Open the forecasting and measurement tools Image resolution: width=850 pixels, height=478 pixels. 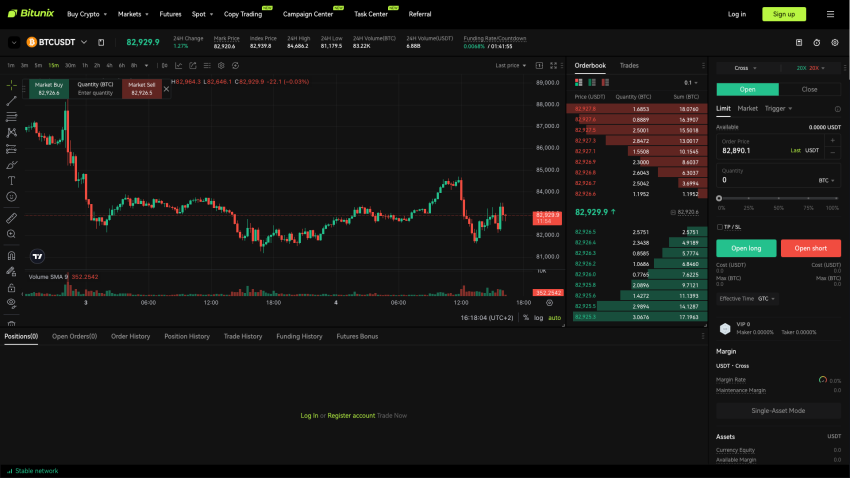coord(11,148)
